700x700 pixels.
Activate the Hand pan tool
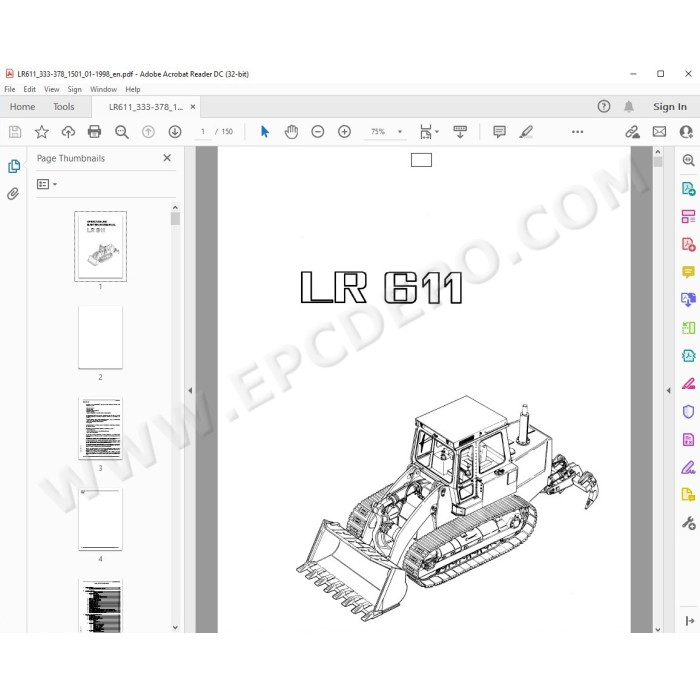(x=291, y=132)
